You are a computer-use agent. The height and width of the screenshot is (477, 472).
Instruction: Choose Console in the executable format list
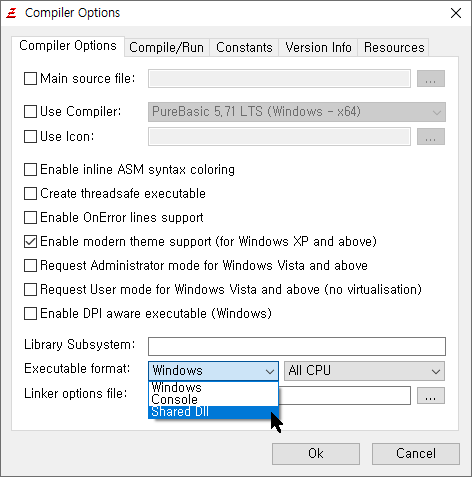point(213,400)
